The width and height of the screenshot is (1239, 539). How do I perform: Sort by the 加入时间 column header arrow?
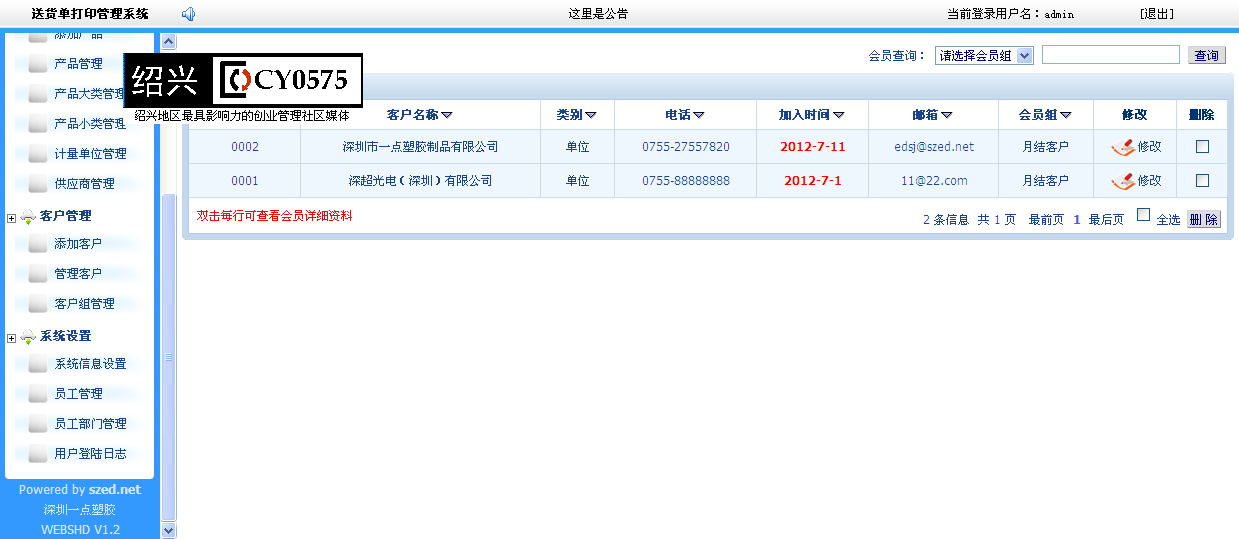point(838,115)
